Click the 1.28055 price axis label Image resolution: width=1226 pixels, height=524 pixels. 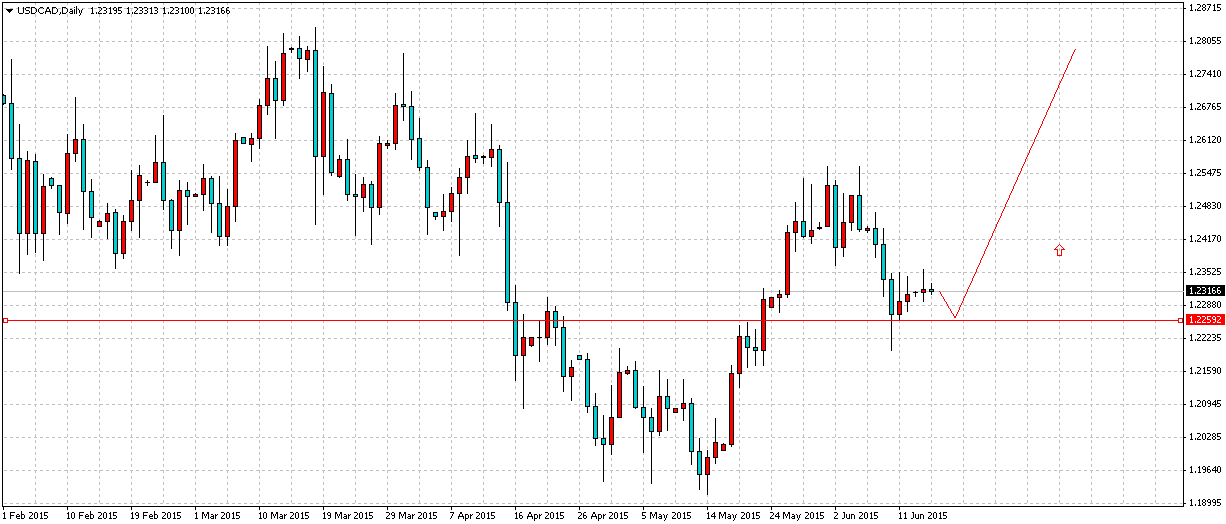click(1204, 41)
